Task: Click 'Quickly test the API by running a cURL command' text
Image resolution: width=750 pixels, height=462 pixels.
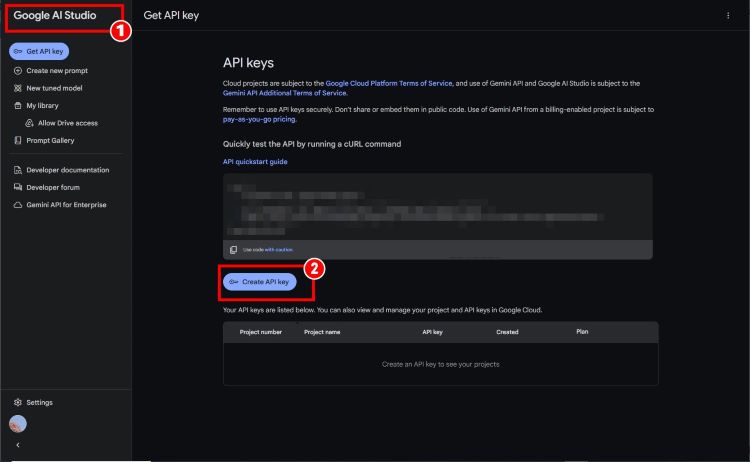Action: pos(312,144)
